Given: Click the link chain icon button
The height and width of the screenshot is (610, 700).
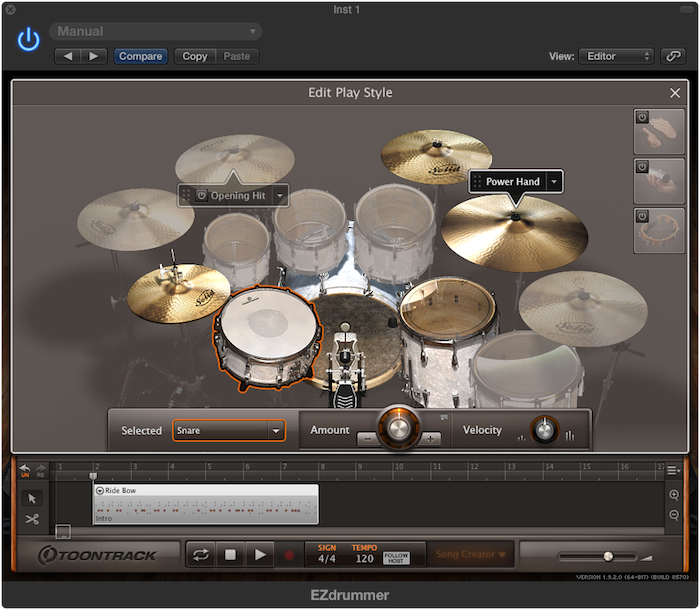Looking at the screenshot, I should 673,56.
